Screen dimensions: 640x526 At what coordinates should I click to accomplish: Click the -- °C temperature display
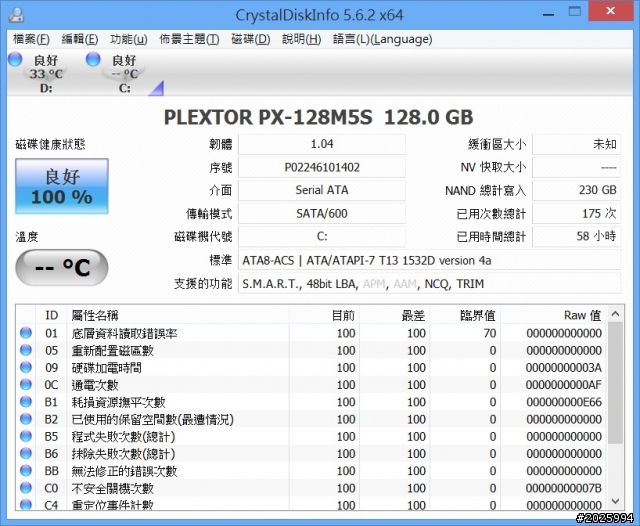coord(62,267)
